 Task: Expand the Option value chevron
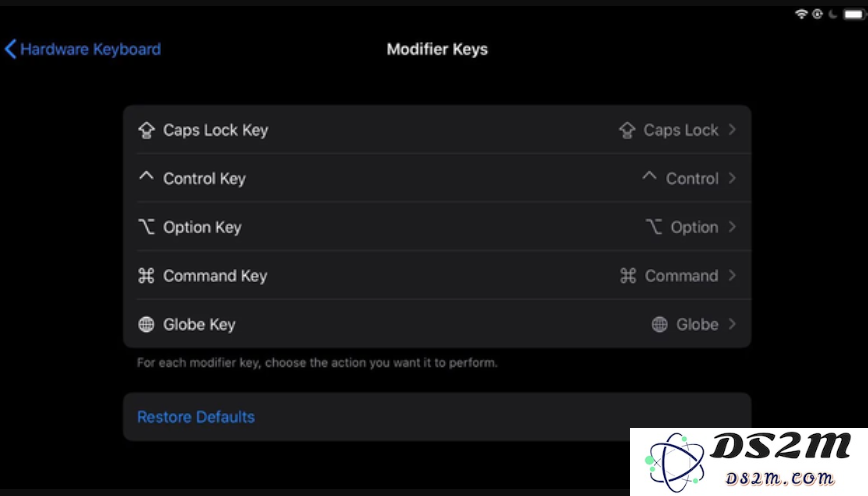tap(732, 226)
